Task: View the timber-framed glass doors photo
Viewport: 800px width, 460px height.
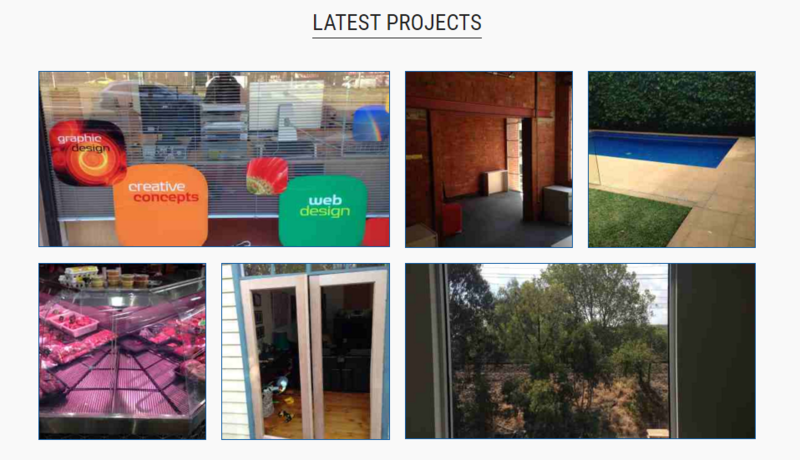Action: (x=305, y=351)
